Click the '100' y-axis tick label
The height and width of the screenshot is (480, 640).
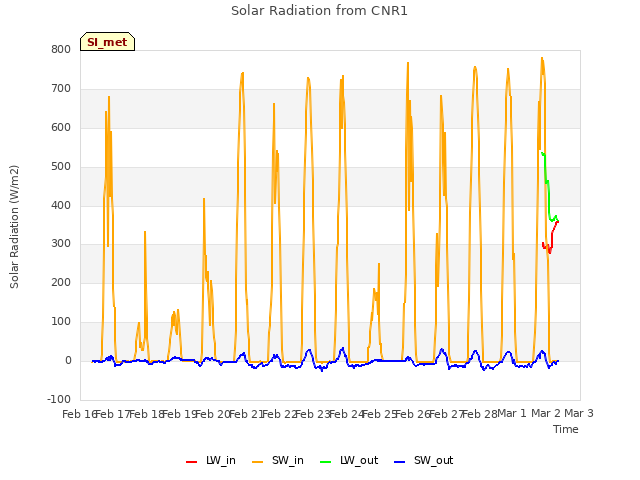click(61, 322)
